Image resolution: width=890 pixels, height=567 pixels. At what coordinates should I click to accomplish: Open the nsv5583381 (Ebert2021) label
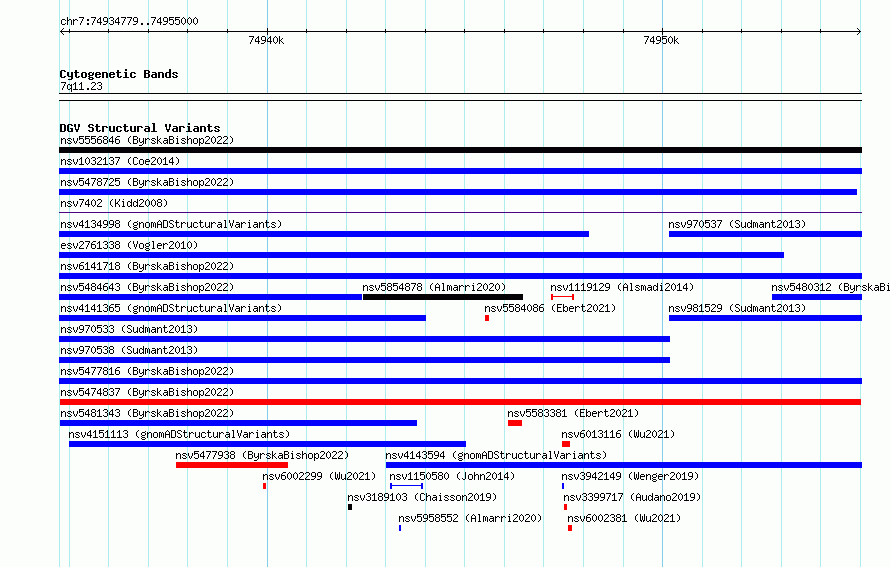573,413
